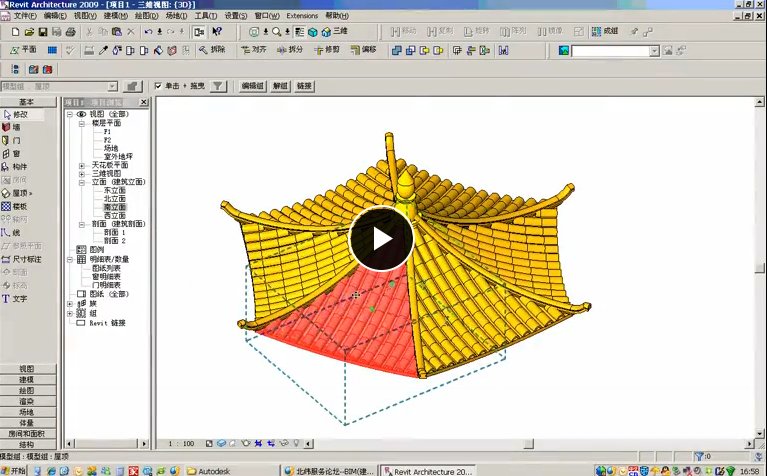
Task: Collapse the 剖面 (建筑剖面) tree node
Action: (82, 224)
